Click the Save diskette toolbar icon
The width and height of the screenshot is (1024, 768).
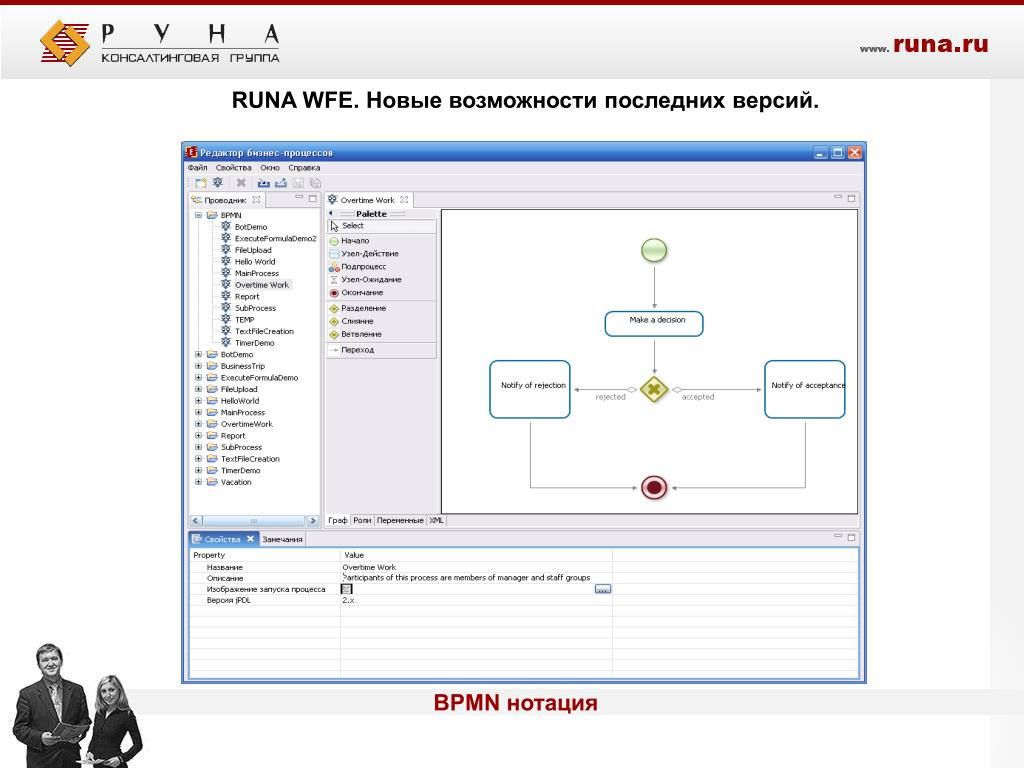298,184
